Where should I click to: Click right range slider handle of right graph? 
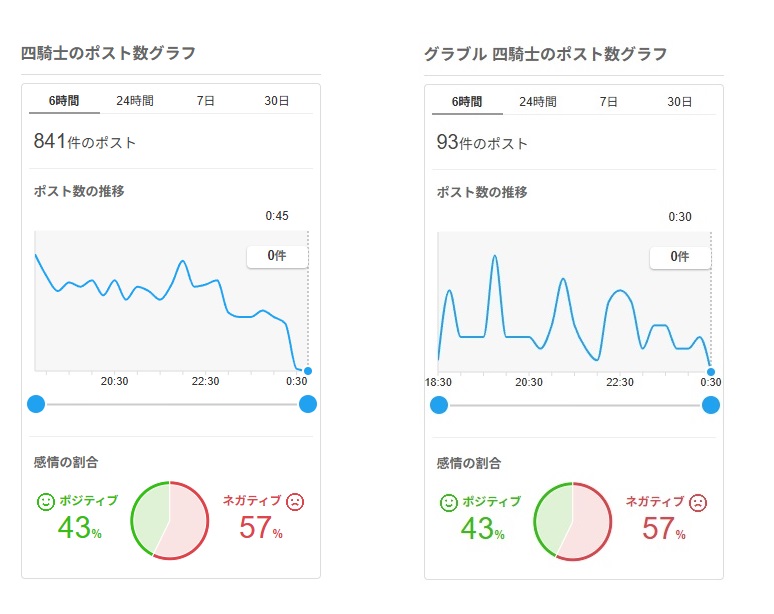(711, 405)
